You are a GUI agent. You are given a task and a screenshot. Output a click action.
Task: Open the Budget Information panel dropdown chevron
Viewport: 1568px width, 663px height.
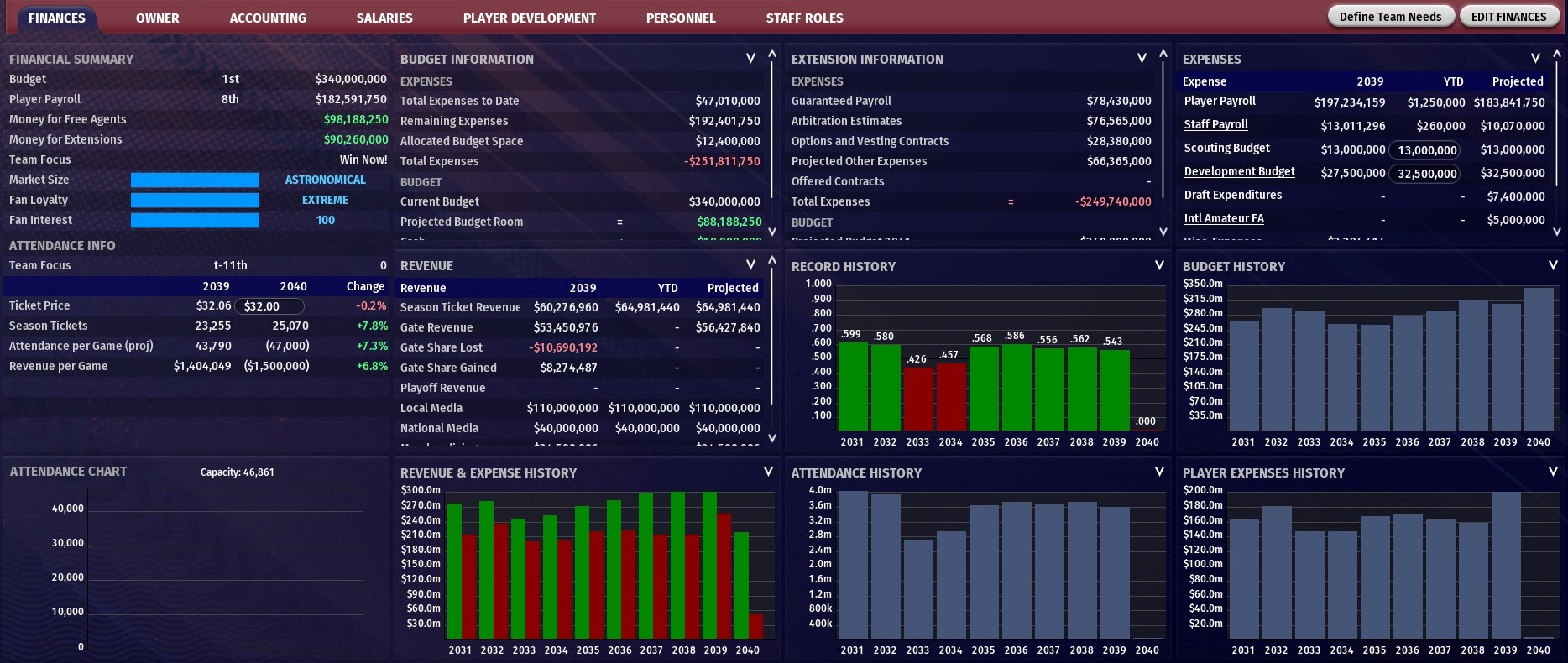click(750, 58)
